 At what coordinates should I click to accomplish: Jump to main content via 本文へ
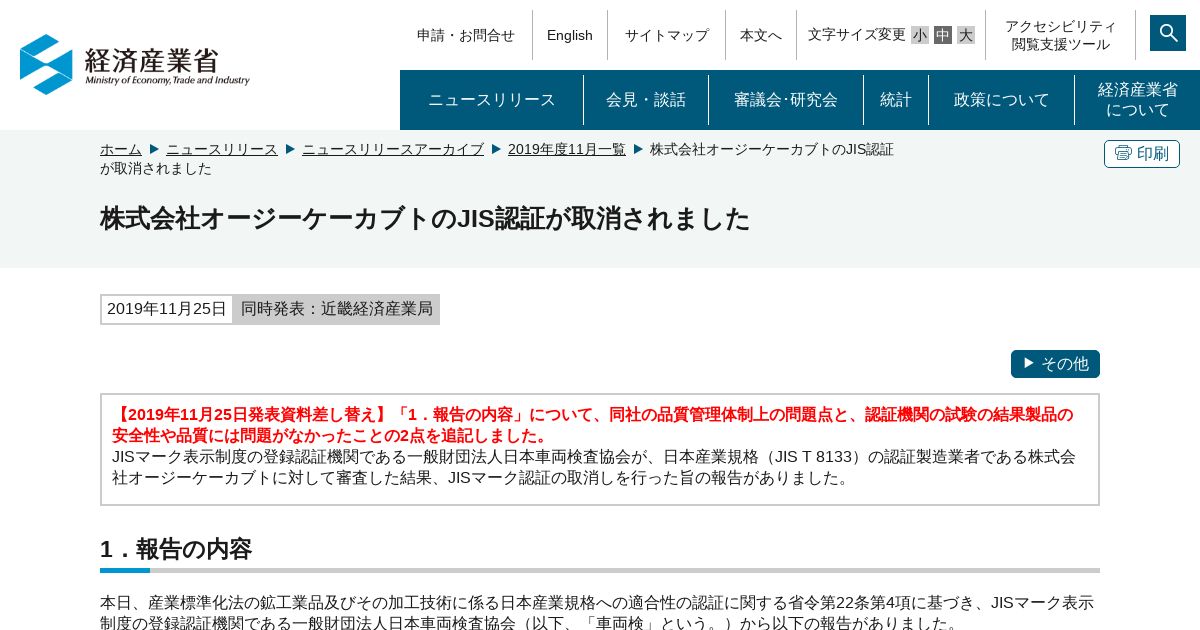[x=761, y=35]
